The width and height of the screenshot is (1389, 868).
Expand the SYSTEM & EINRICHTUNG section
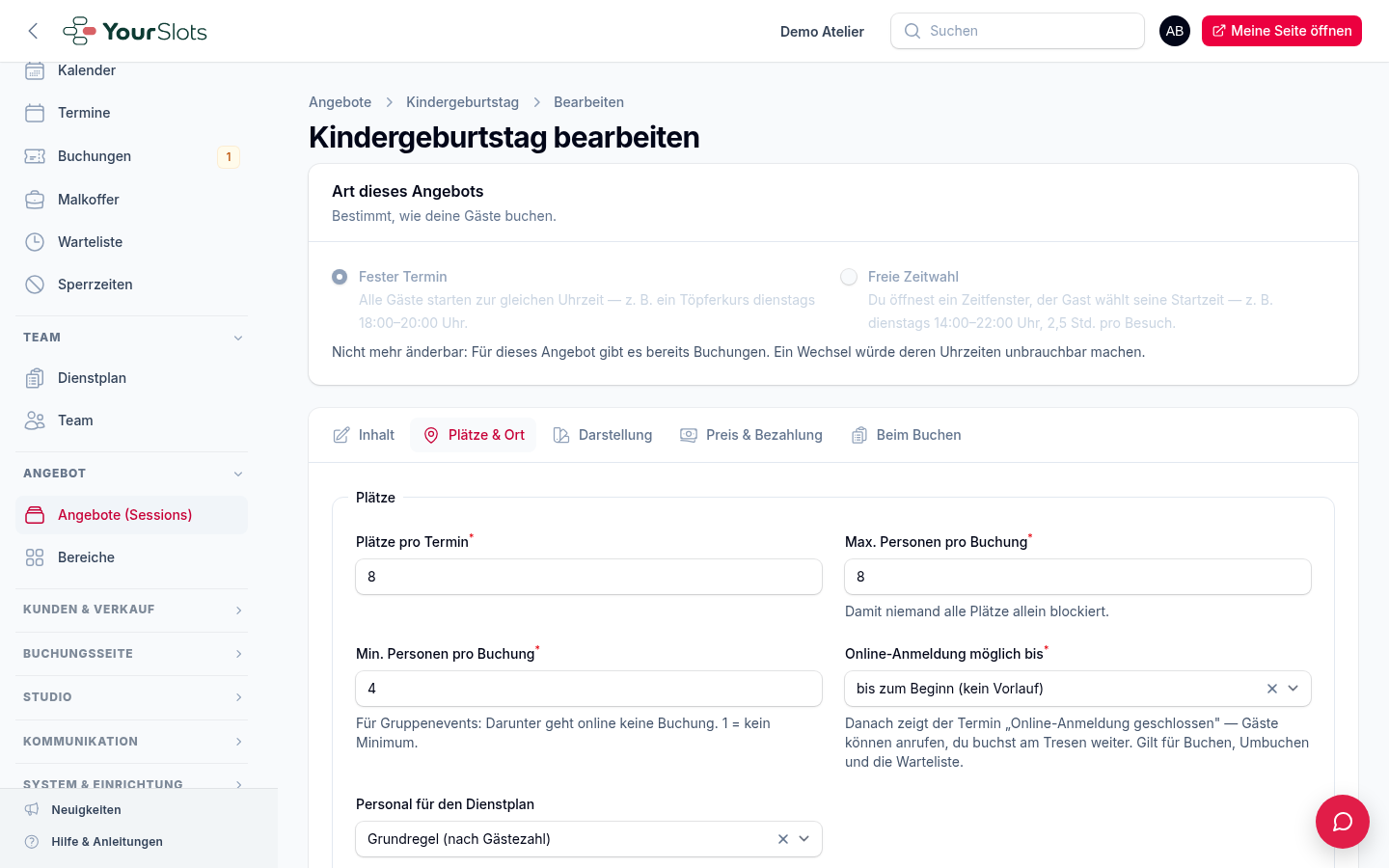(x=131, y=782)
